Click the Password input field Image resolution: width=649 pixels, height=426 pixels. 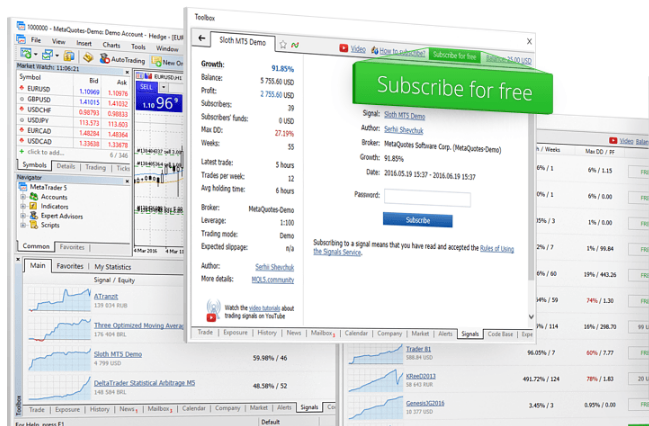tap(427, 198)
